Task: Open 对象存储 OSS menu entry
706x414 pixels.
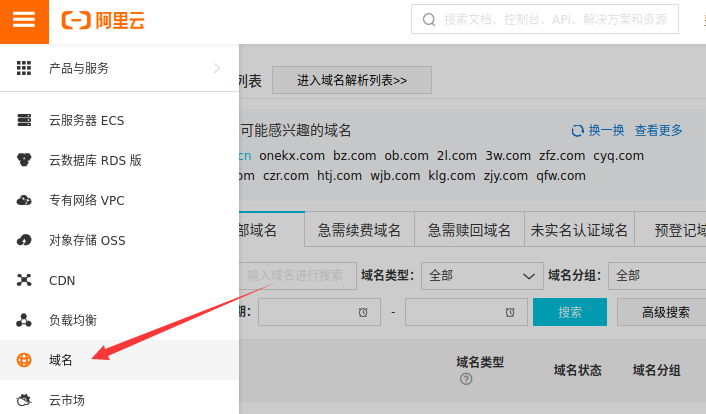Action: point(119,240)
